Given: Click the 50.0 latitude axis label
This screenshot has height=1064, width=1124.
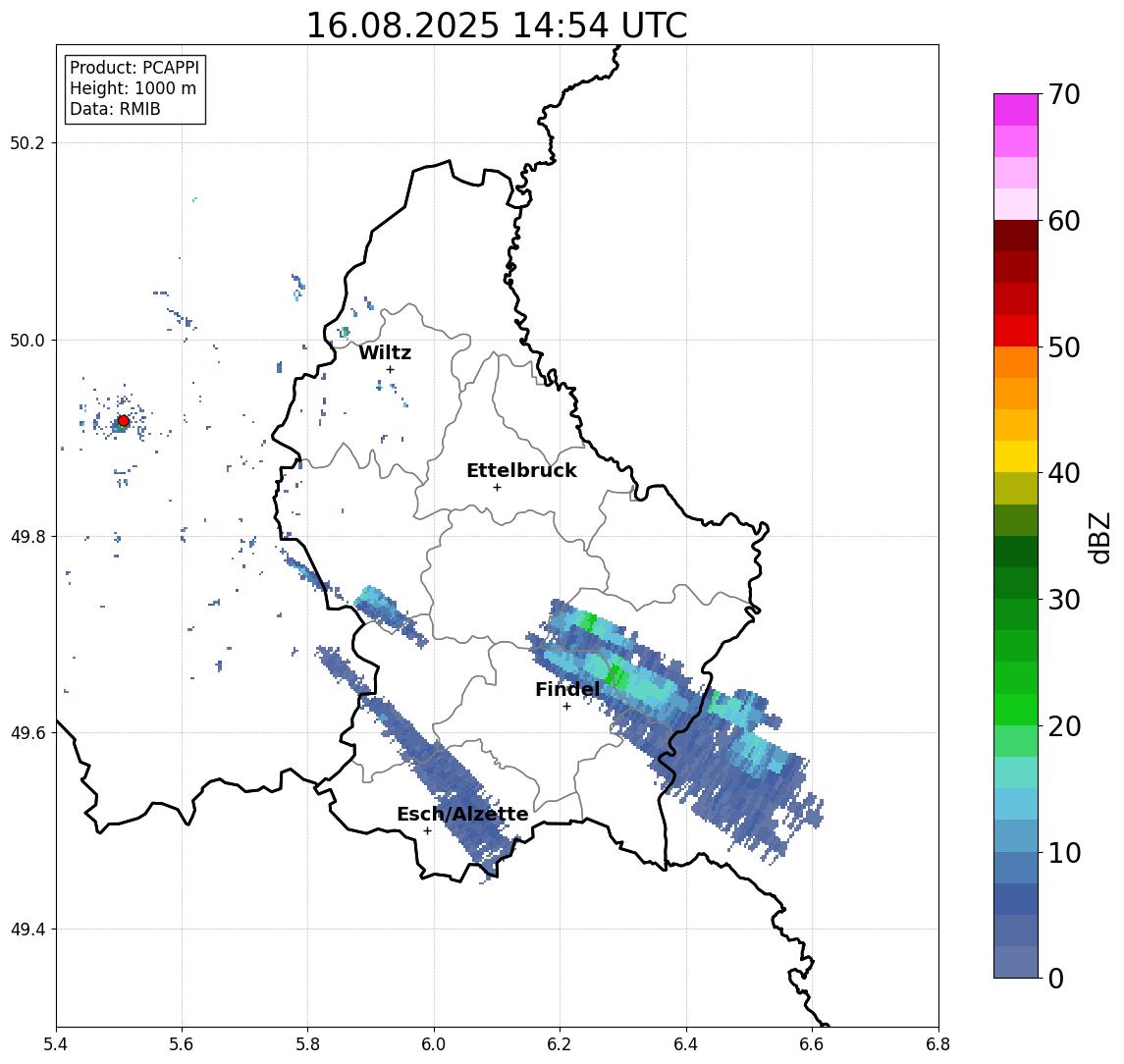Looking at the screenshot, I should (27, 340).
